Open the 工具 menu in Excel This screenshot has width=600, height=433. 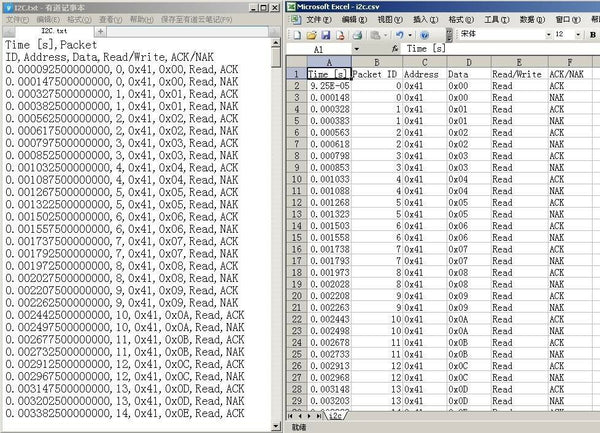click(x=497, y=20)
